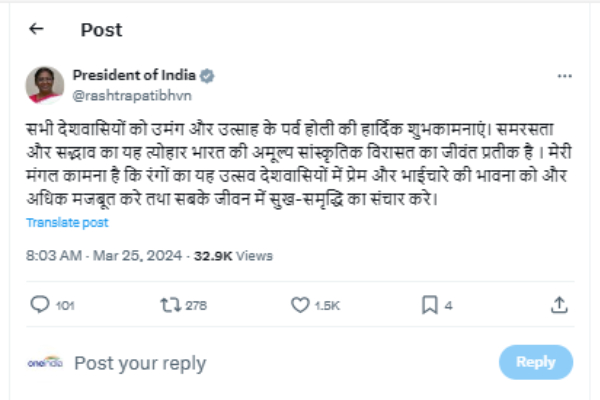This screenshot has height=400, width=600.
Task: Go back using the left arrow
Action: pos(37,29)
